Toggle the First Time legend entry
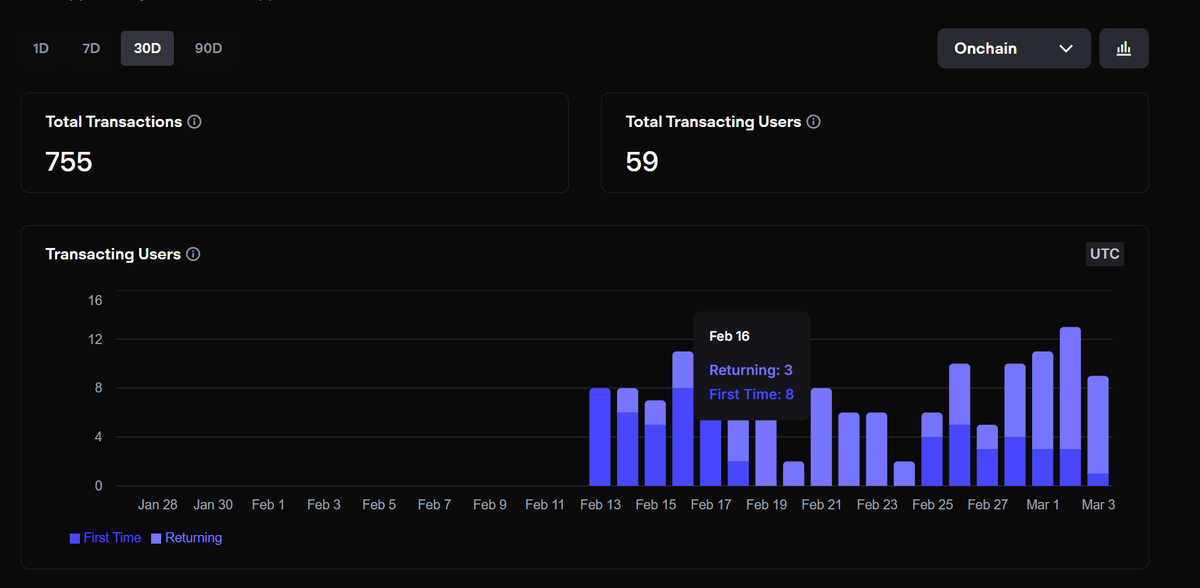 click(105, 538)
